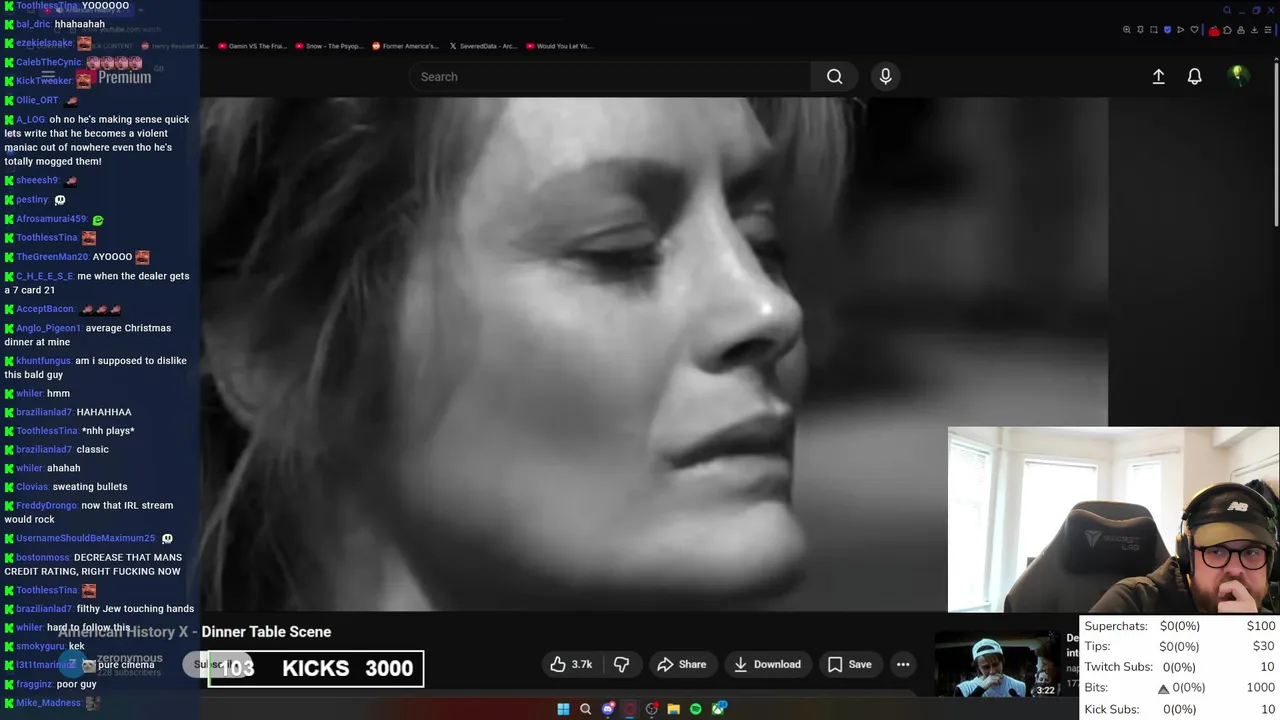Click the browser send/flow arrow icon
Viewport: 1280px width, 720px height.
pyautogui.click(x=1181, y=30)
